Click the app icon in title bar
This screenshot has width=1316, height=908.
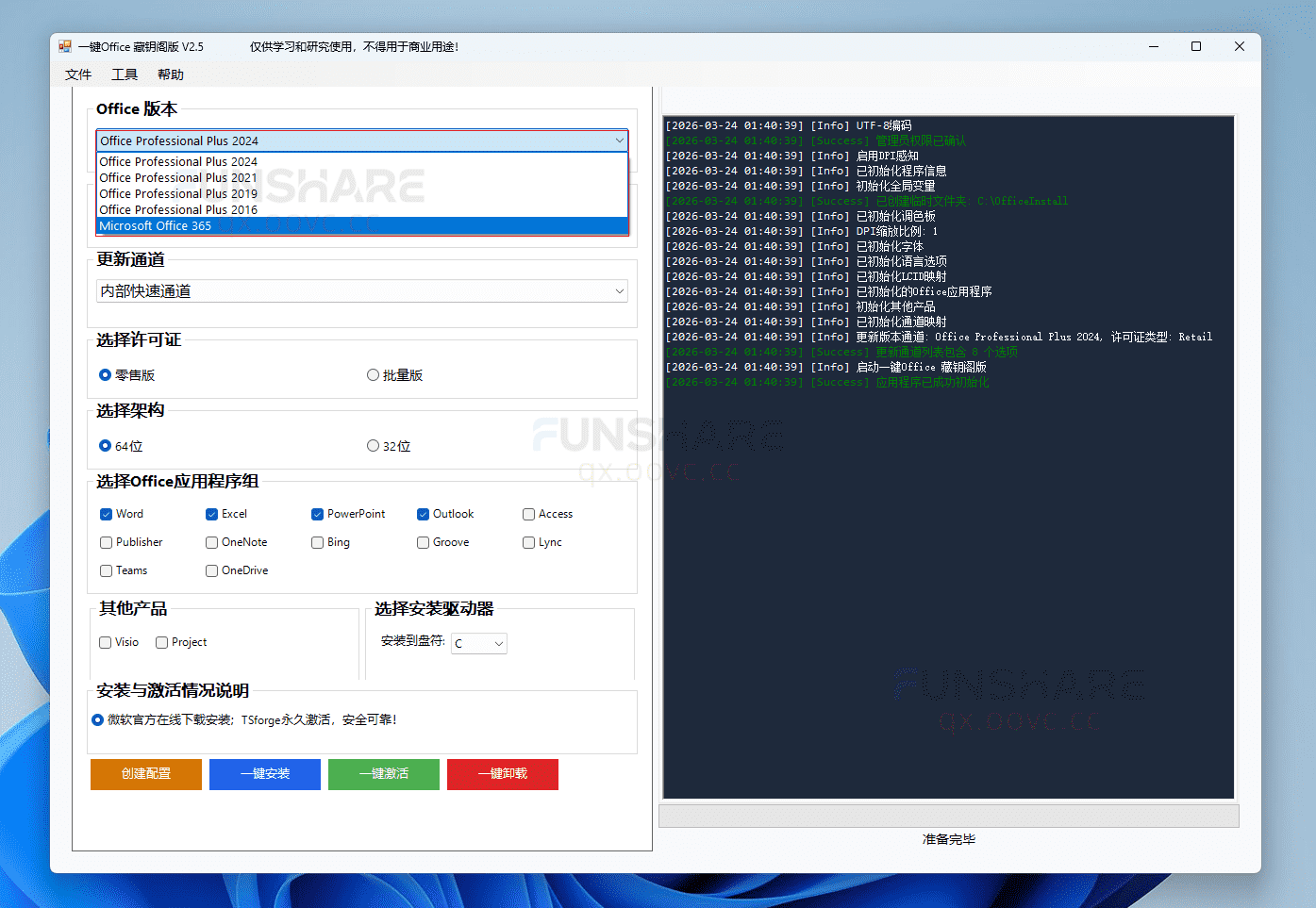click(65, 46)
